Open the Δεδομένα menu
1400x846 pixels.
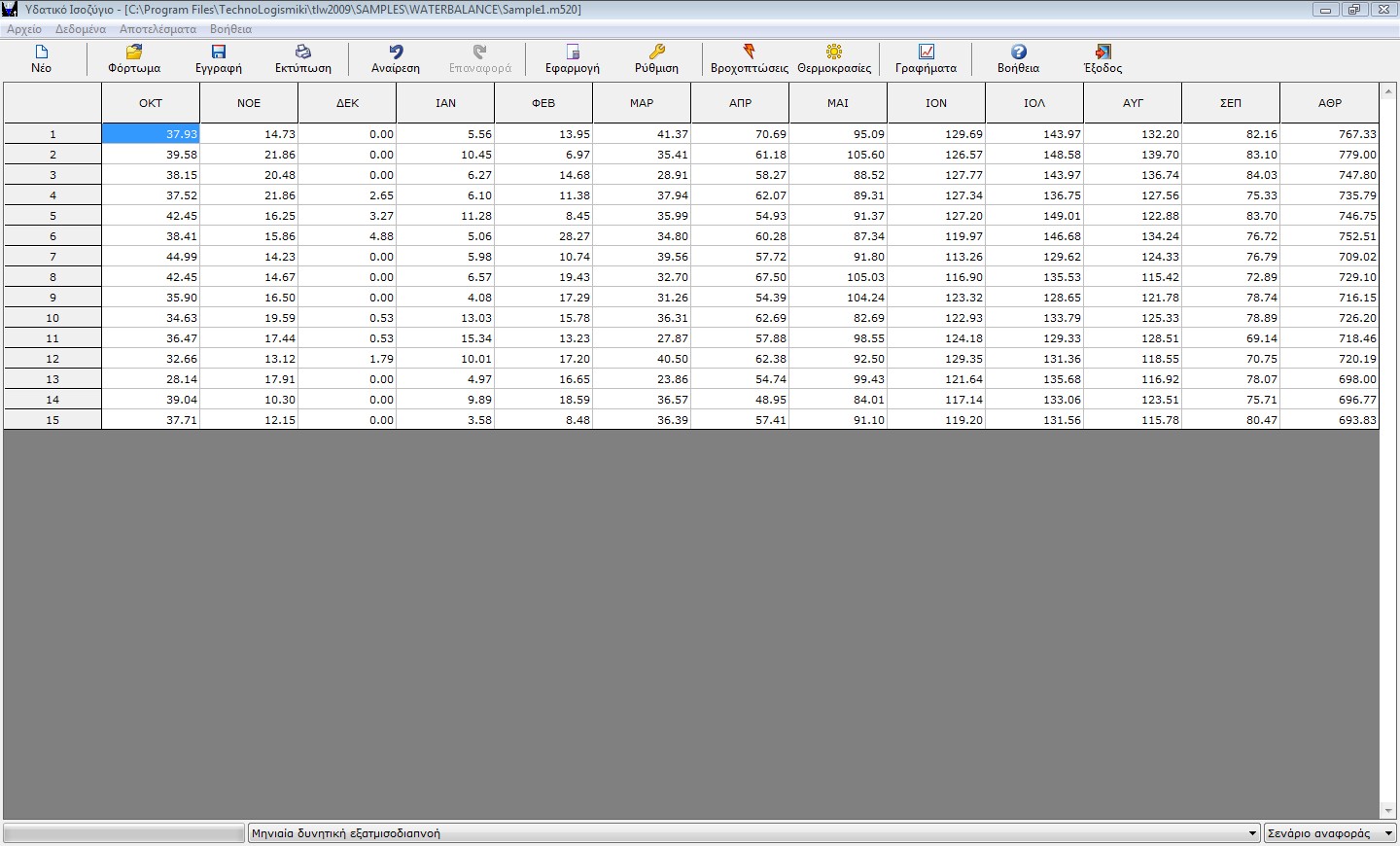[x=81, y=29]
